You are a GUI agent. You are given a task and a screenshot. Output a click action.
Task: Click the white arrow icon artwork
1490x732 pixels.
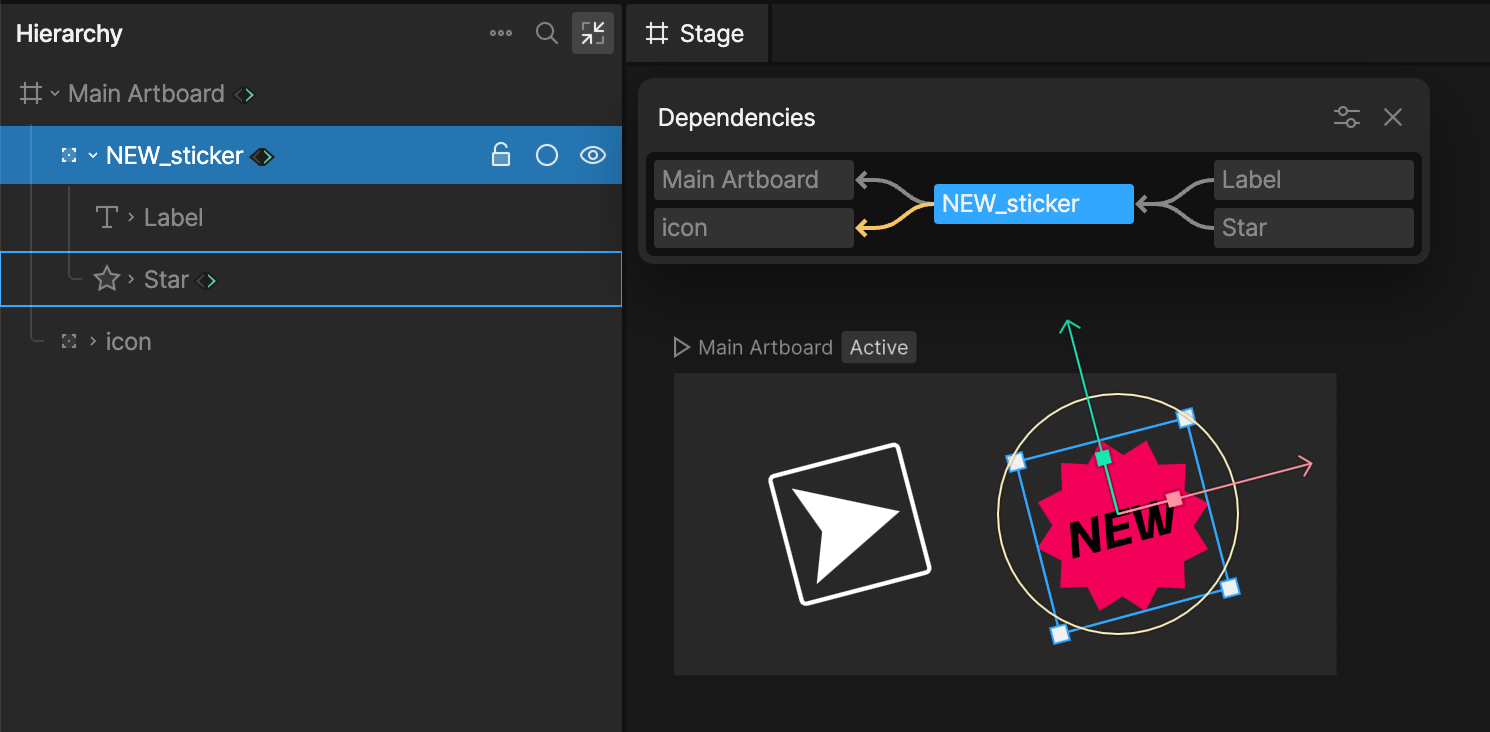tap(850, 524)
